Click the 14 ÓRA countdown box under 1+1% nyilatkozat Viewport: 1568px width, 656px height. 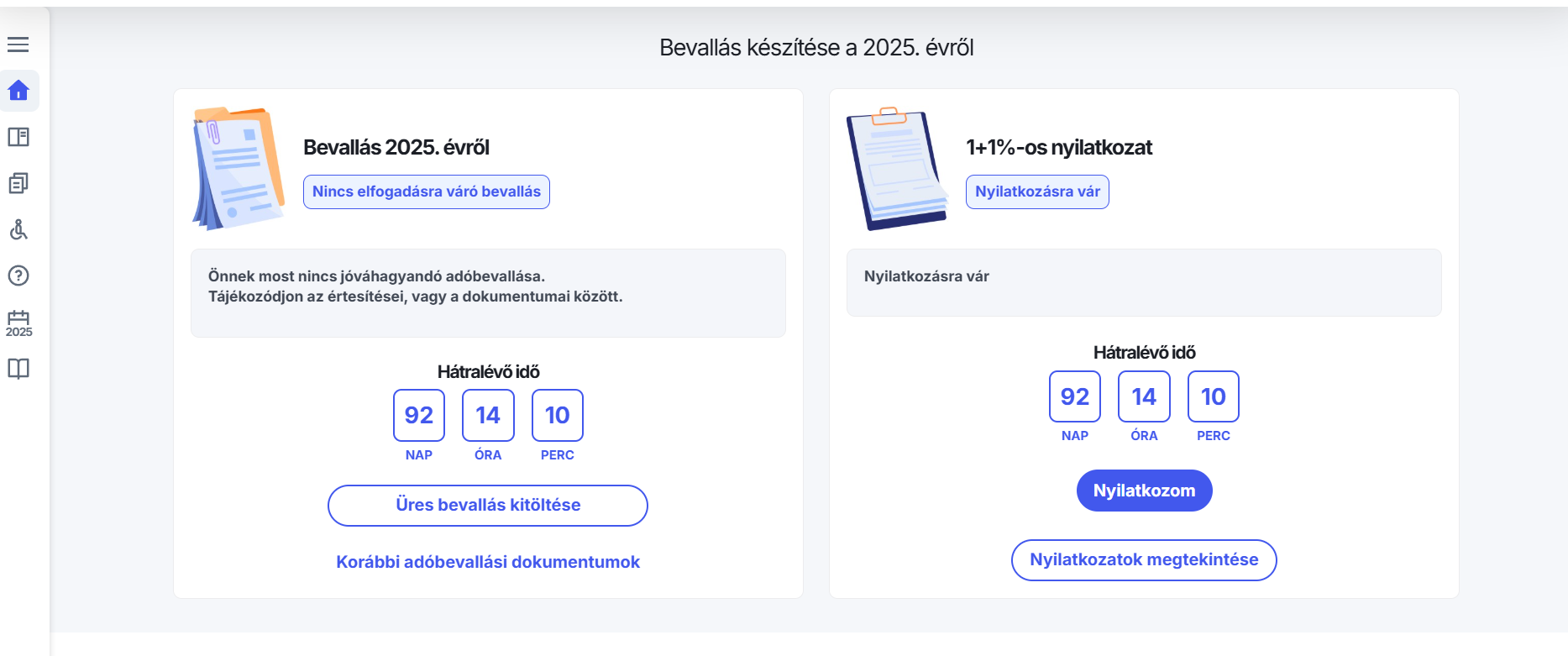(x=1144, y=396)
